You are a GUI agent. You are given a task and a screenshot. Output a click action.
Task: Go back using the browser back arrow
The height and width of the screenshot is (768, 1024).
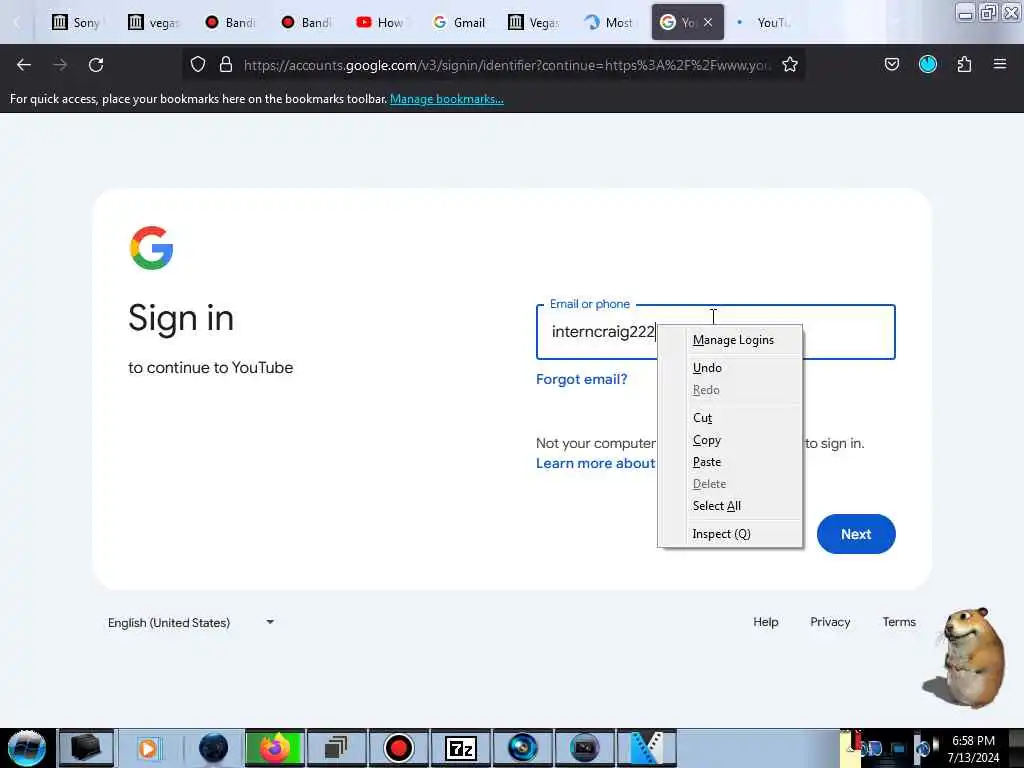tap(24, 65)
